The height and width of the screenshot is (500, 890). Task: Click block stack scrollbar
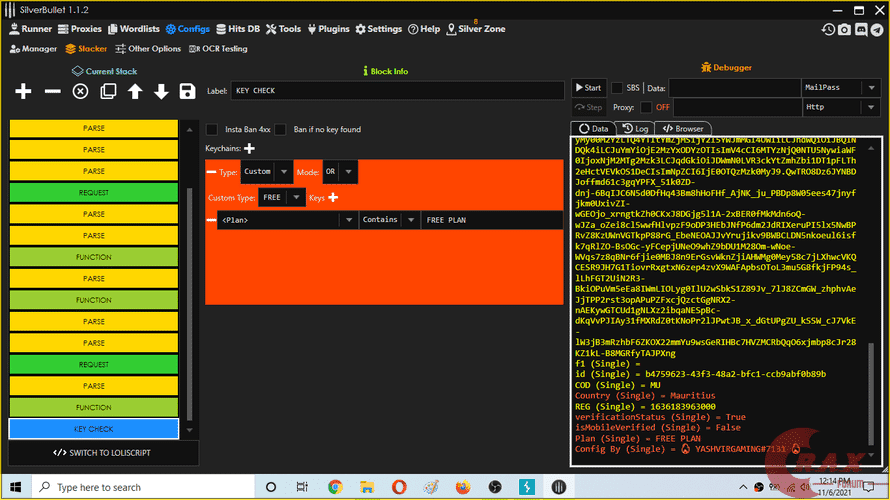(190, 302)
